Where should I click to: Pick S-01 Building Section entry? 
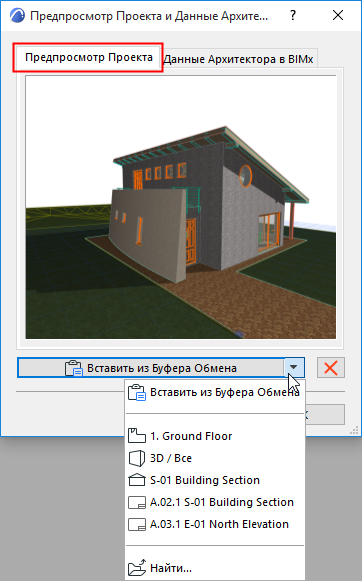(215, 480)
